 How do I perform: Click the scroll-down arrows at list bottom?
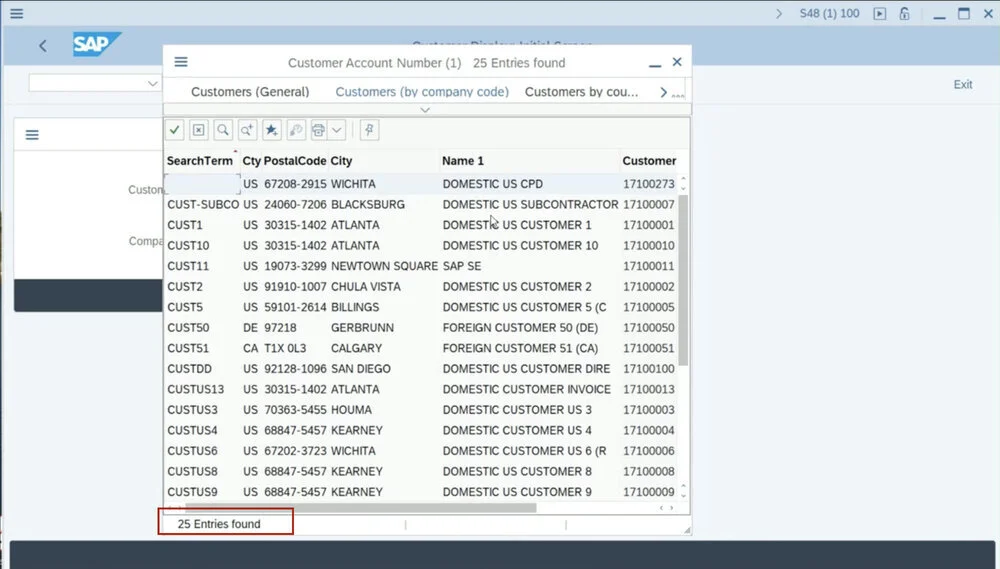(x=683, y=491)
